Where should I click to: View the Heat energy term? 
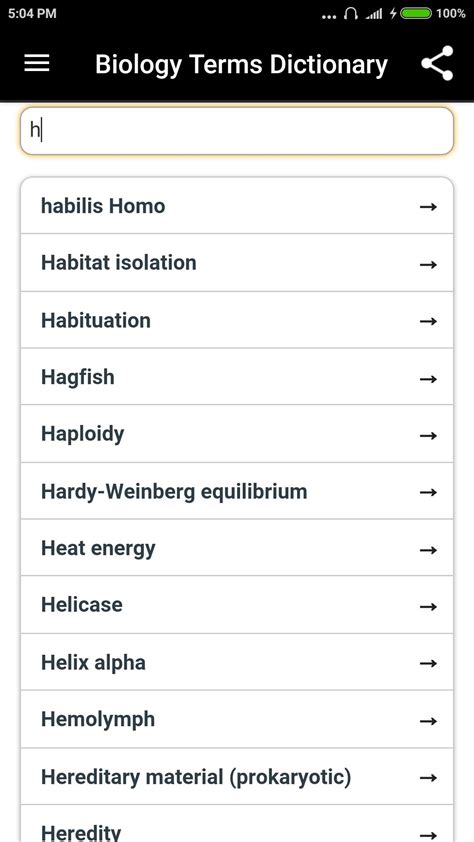pos(237,548)
